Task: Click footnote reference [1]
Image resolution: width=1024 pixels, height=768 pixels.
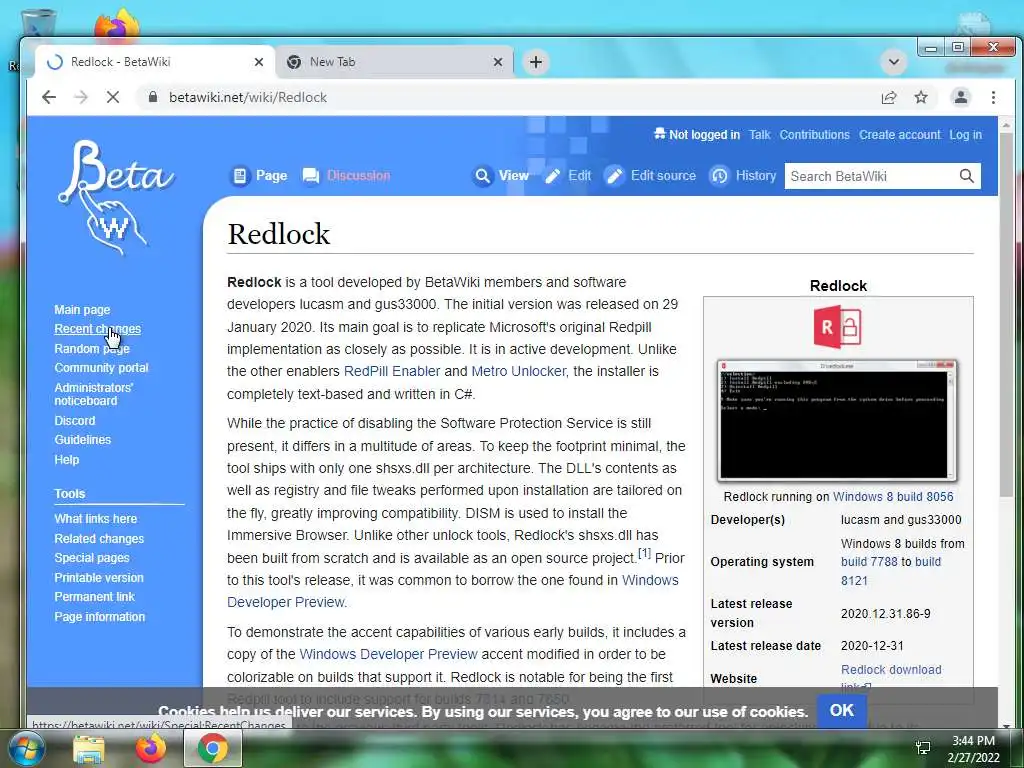Action: [x=645, y=554]
